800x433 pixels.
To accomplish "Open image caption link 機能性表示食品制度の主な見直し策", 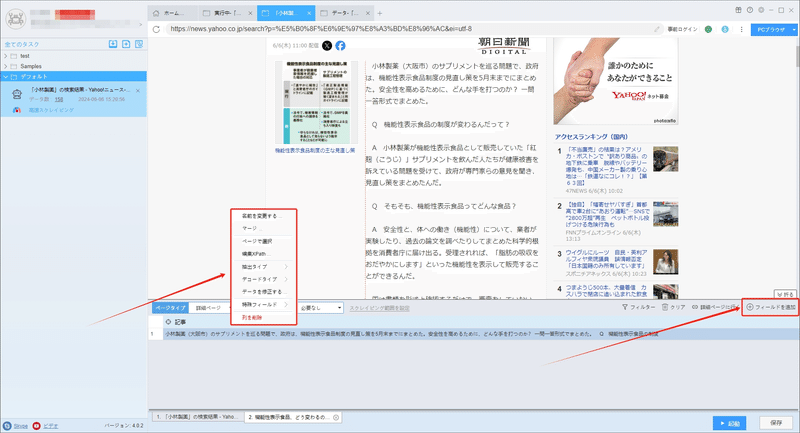I will tap(315, 150).
